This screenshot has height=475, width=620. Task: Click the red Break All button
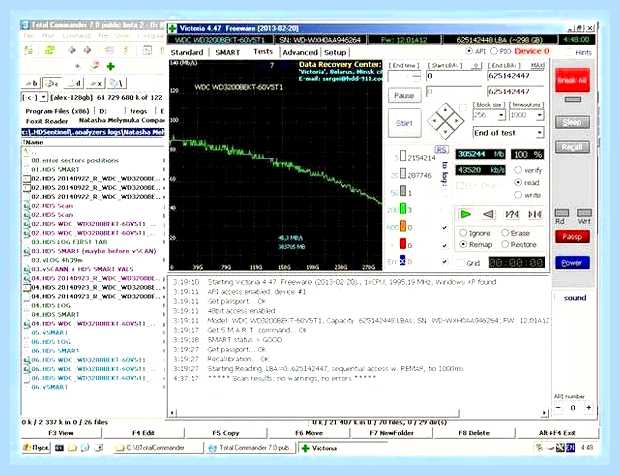point(572,80)
